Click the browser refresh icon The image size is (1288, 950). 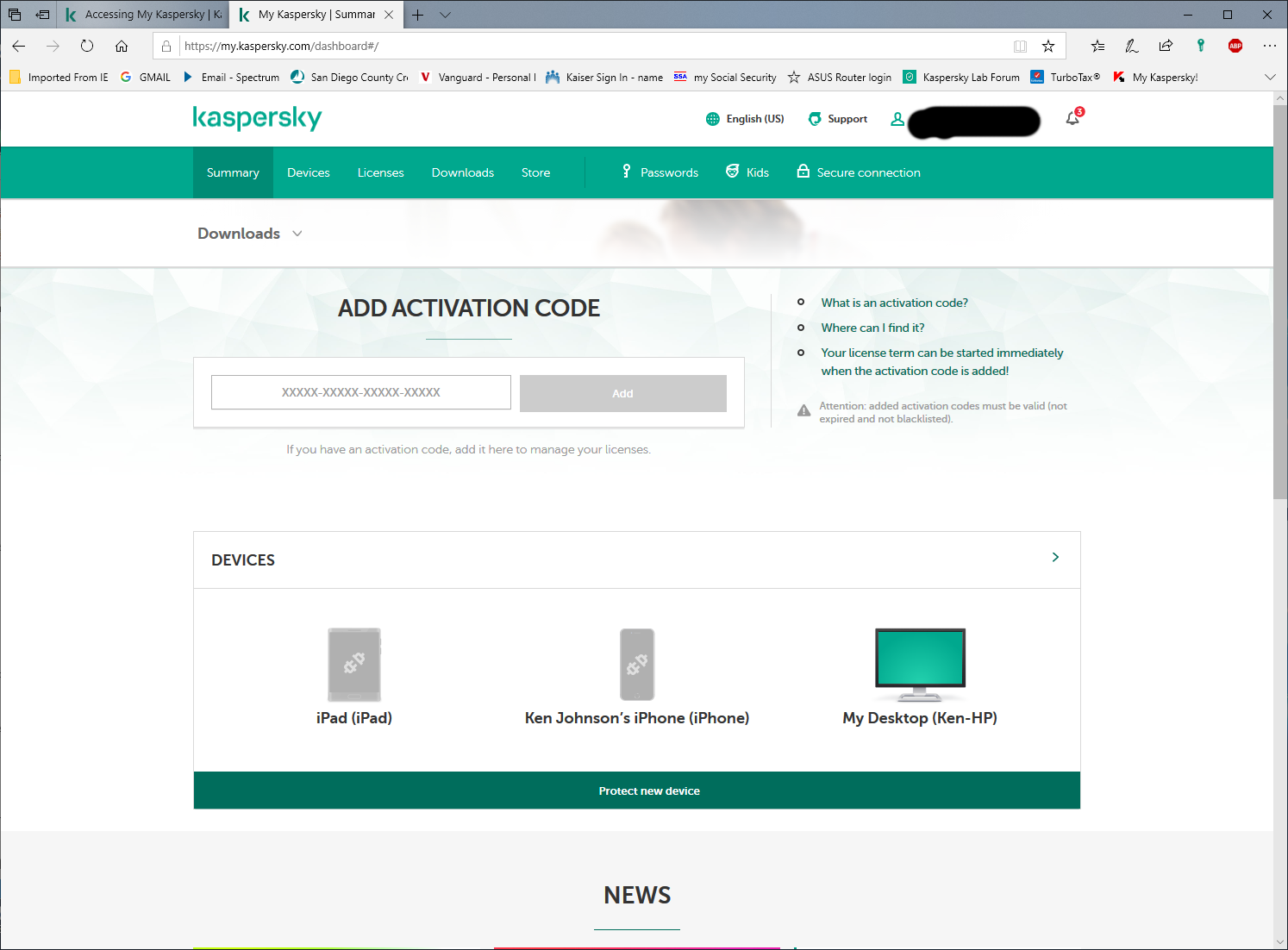(87, 46)
